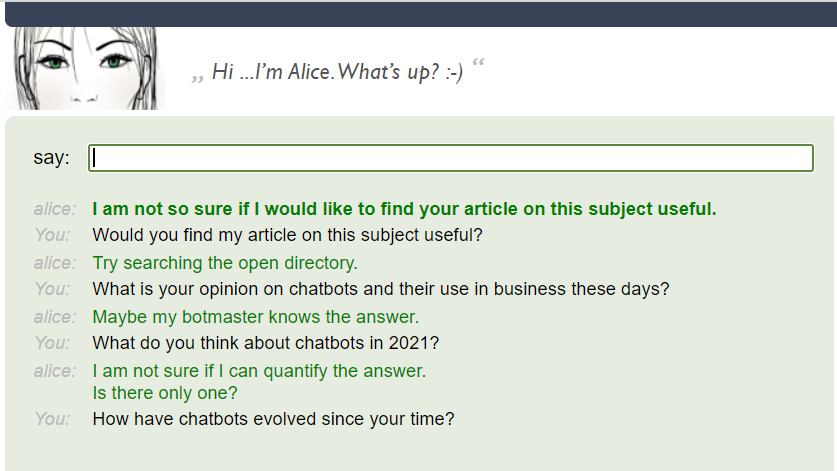Click the dark header bar at top
This screenshot has width=837, height=471.
click(418, 13)
